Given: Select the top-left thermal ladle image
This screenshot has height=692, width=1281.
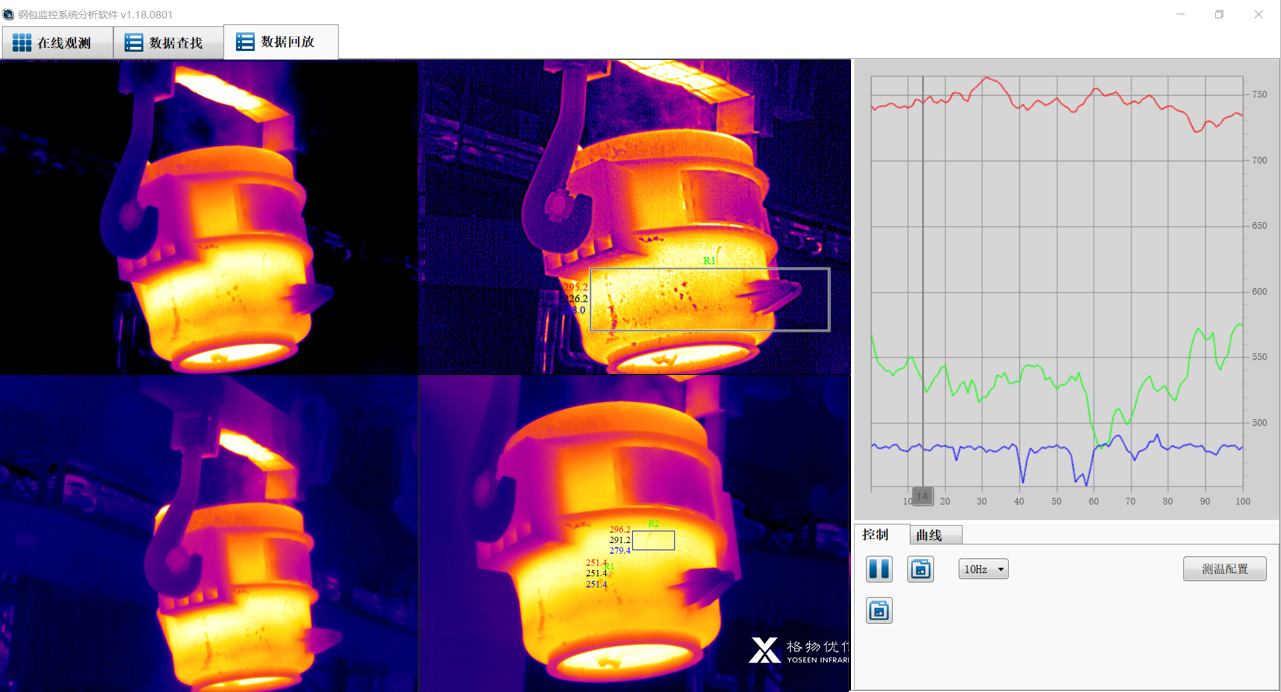Looking at the screenshot, I should tap(208, 217).
